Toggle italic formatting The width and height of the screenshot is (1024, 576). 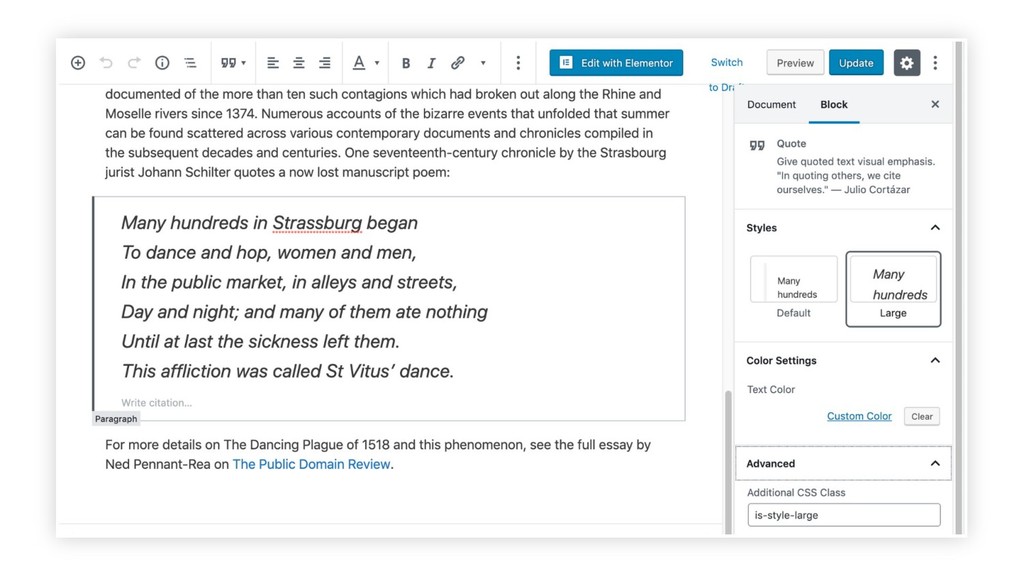click(431, 63)
